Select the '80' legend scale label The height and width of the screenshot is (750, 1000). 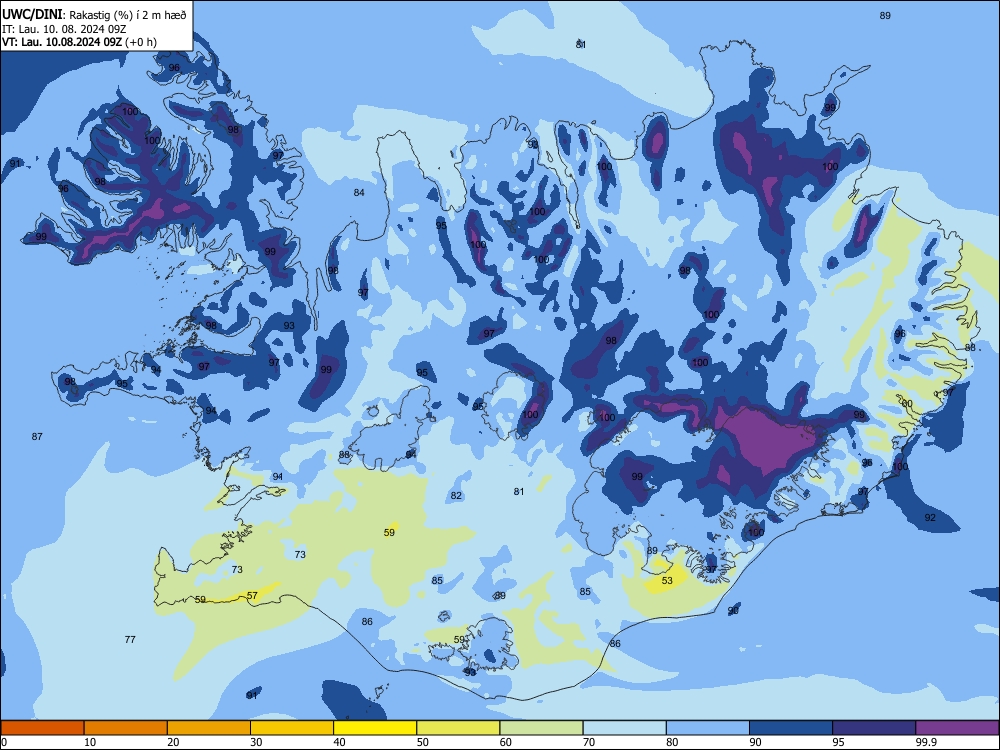672,742
